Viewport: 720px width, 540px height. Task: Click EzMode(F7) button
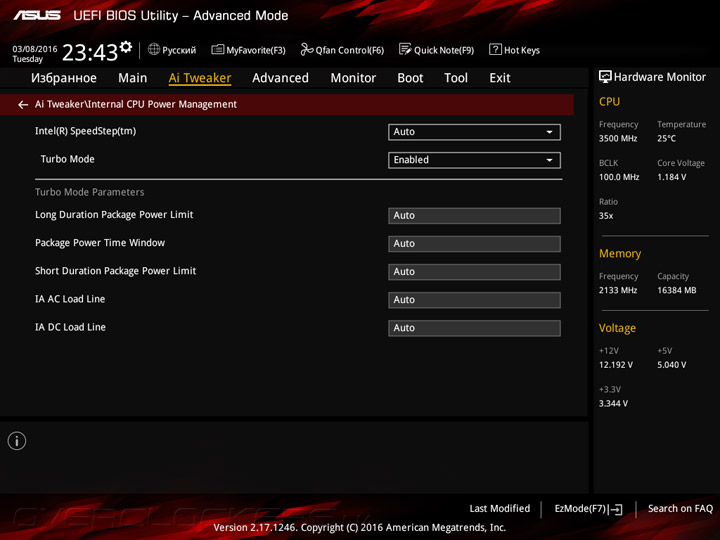[x=580, y=509]
